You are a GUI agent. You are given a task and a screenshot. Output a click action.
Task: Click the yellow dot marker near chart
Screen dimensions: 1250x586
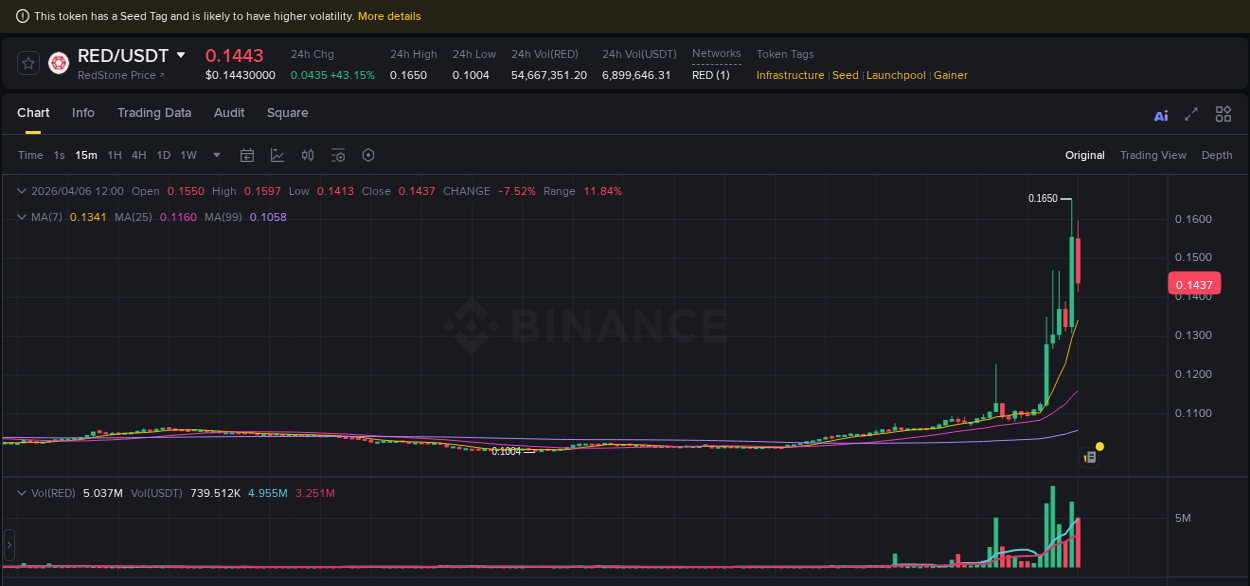tap(1100, 446)
